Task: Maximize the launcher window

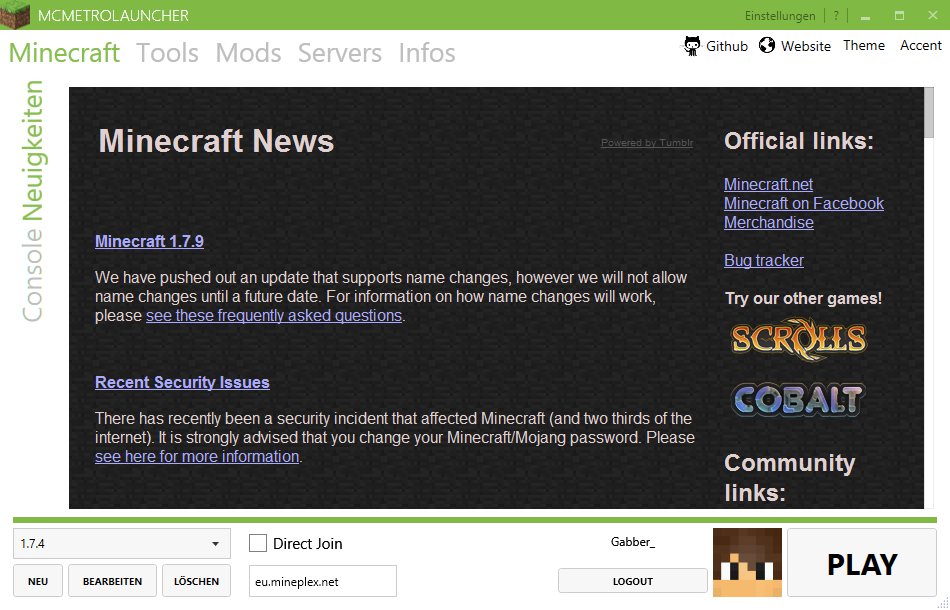Action: coord(899,16)
